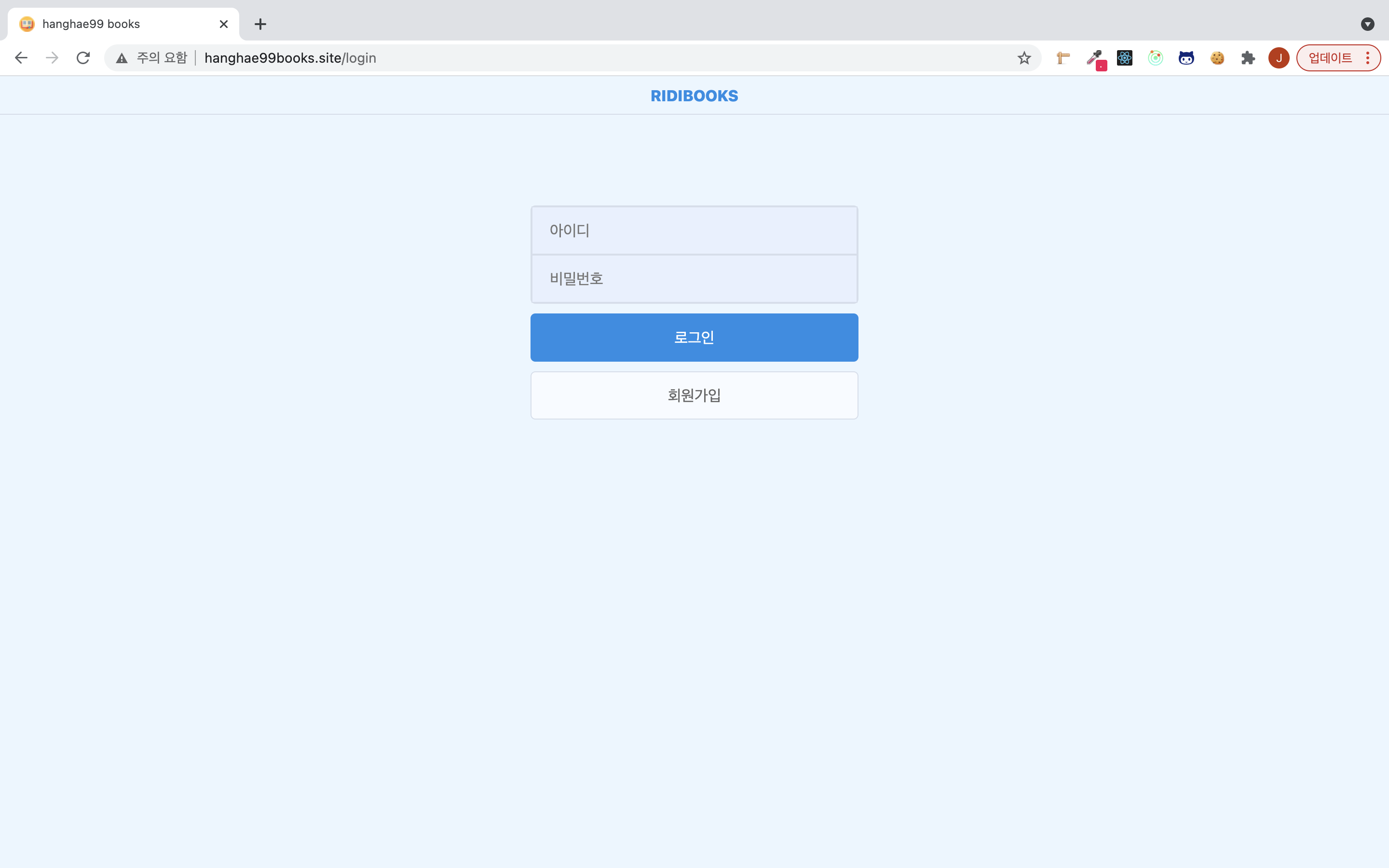Viewport: 1389px width, 868px height.
Task: Click the green orbit extension icon
Action: [x=1156, y=58]
